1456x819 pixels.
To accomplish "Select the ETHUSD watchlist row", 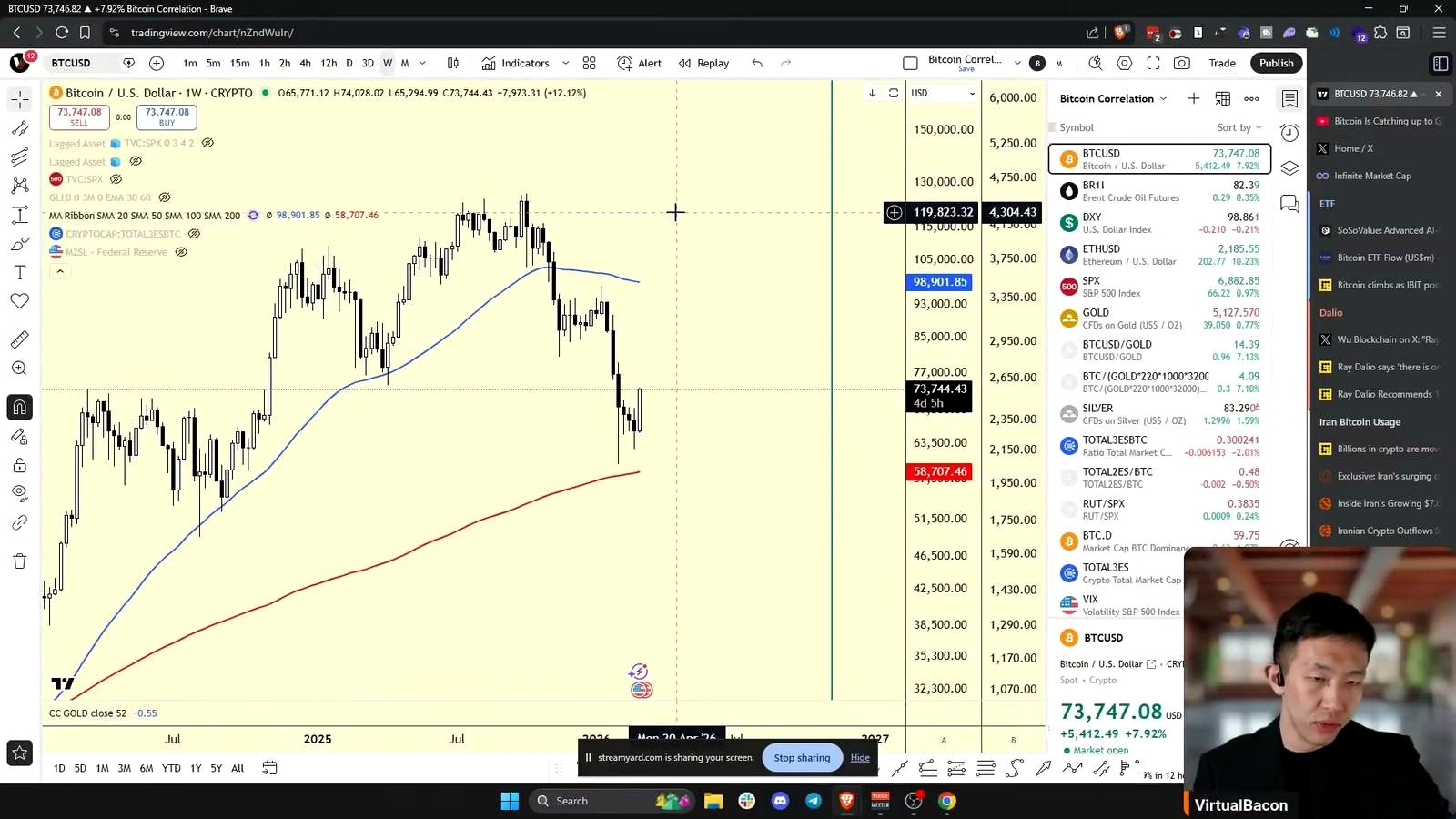I will 1159,255.
